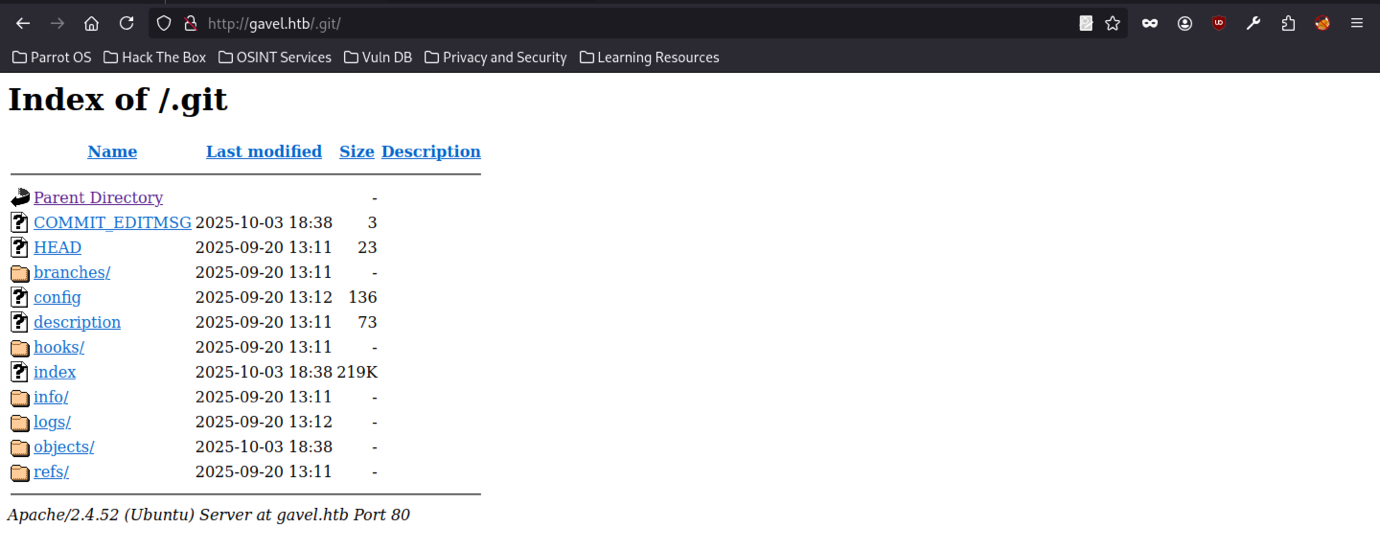Reload the current page
Viewport: 1380px width, 551px height.
click(126, 23)
